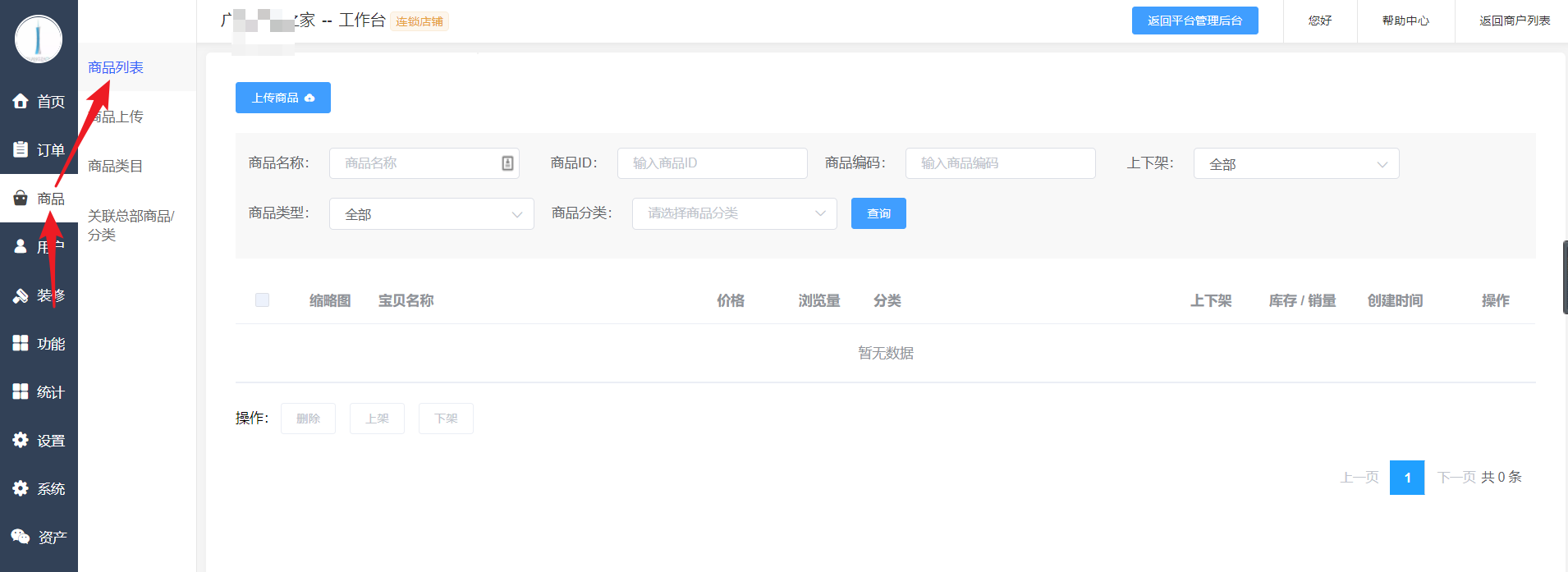
Task: Open decoration via hammer icon
Action: coord(21,295)
